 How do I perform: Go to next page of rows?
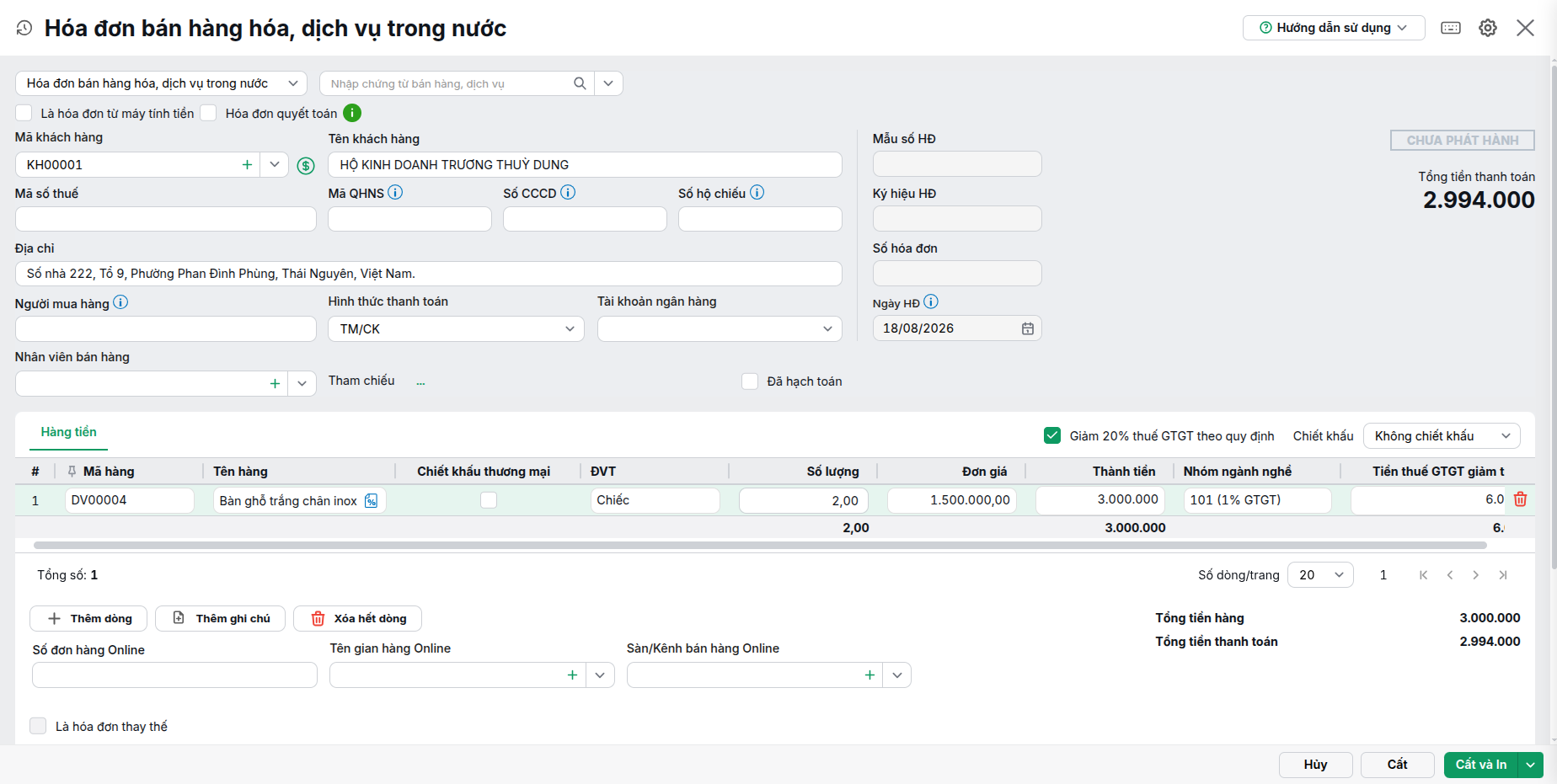[x=1475, y=575]
